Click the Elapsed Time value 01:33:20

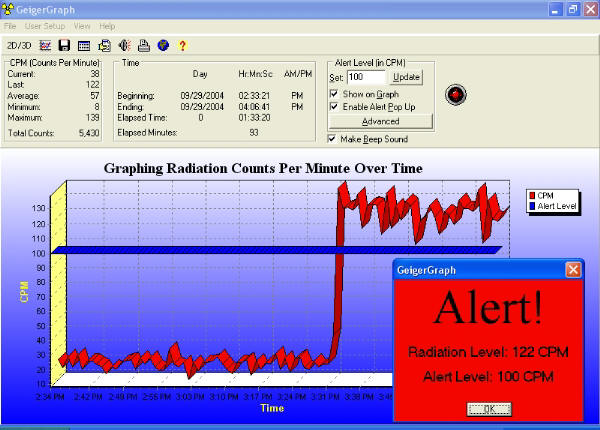click(x=254, y=117)
